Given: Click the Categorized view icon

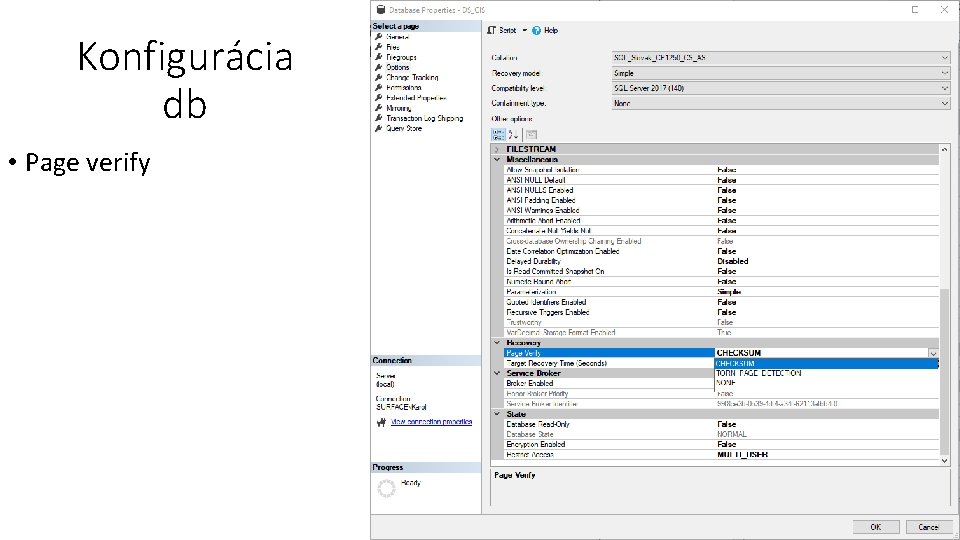Looking at the screenshot, I should click(498, 135).
